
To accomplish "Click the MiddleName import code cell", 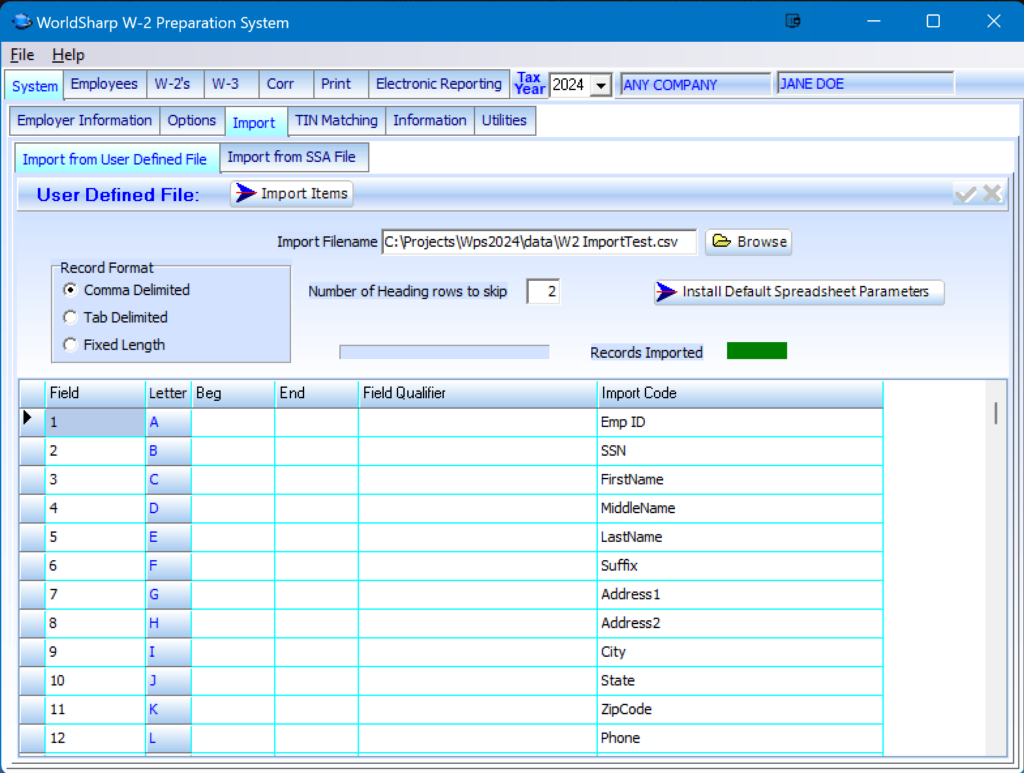I will 741,509.
